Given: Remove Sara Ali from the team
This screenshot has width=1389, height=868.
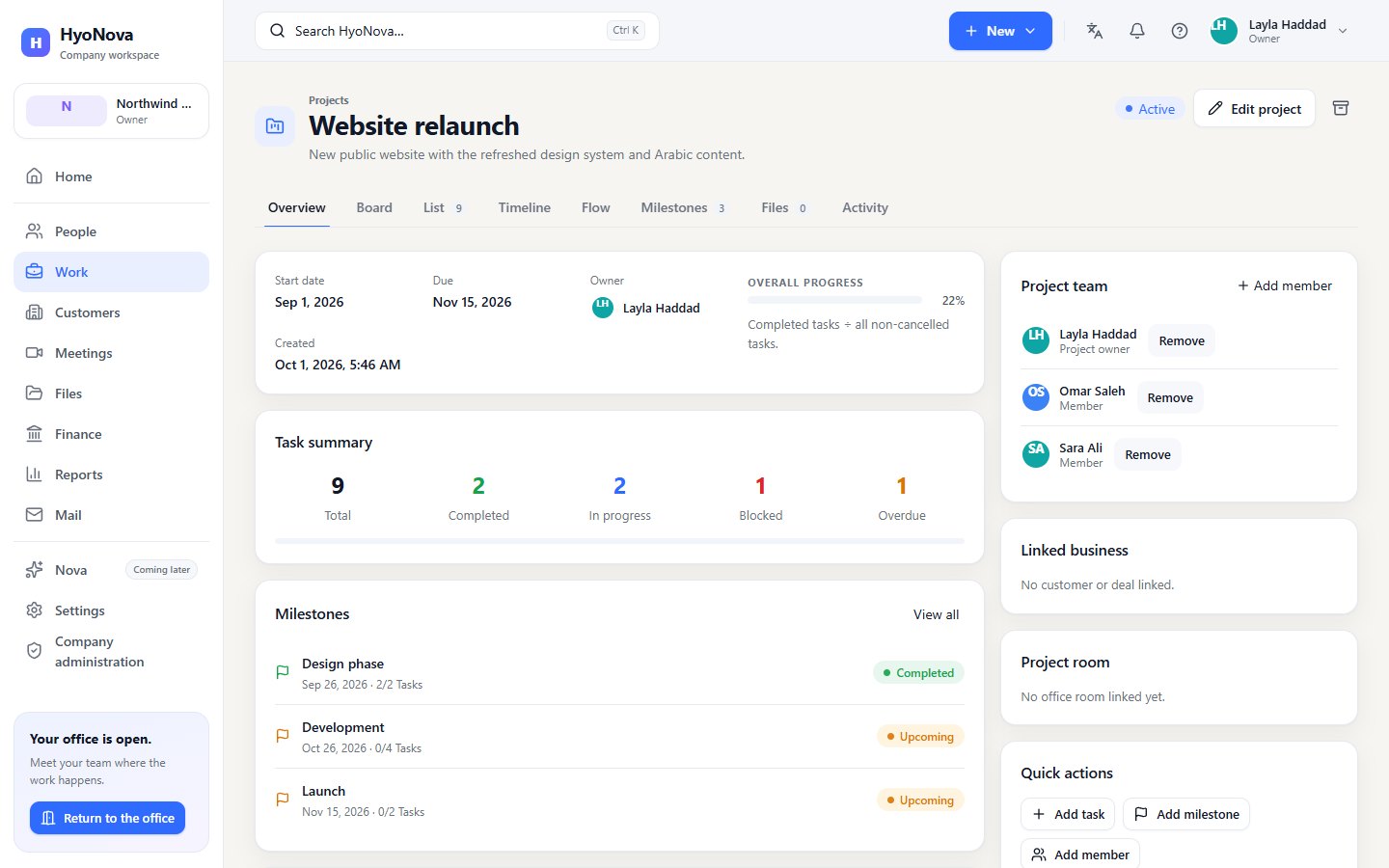Looking at the screenshot, I should tap(1148, 454).
